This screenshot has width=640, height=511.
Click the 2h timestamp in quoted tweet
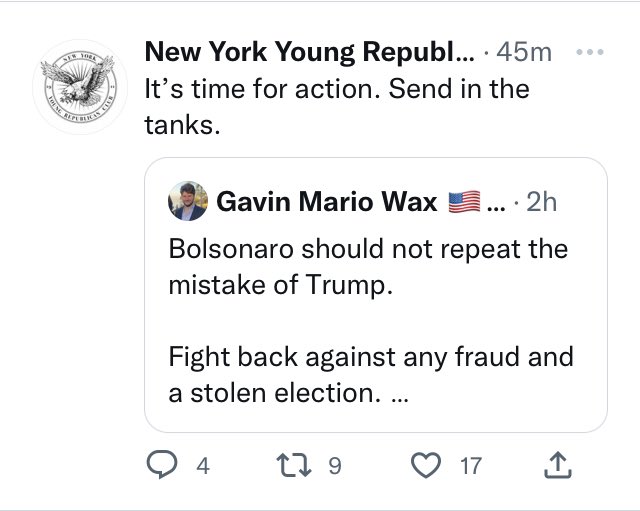pyautogui.click(x=540, y=203)
